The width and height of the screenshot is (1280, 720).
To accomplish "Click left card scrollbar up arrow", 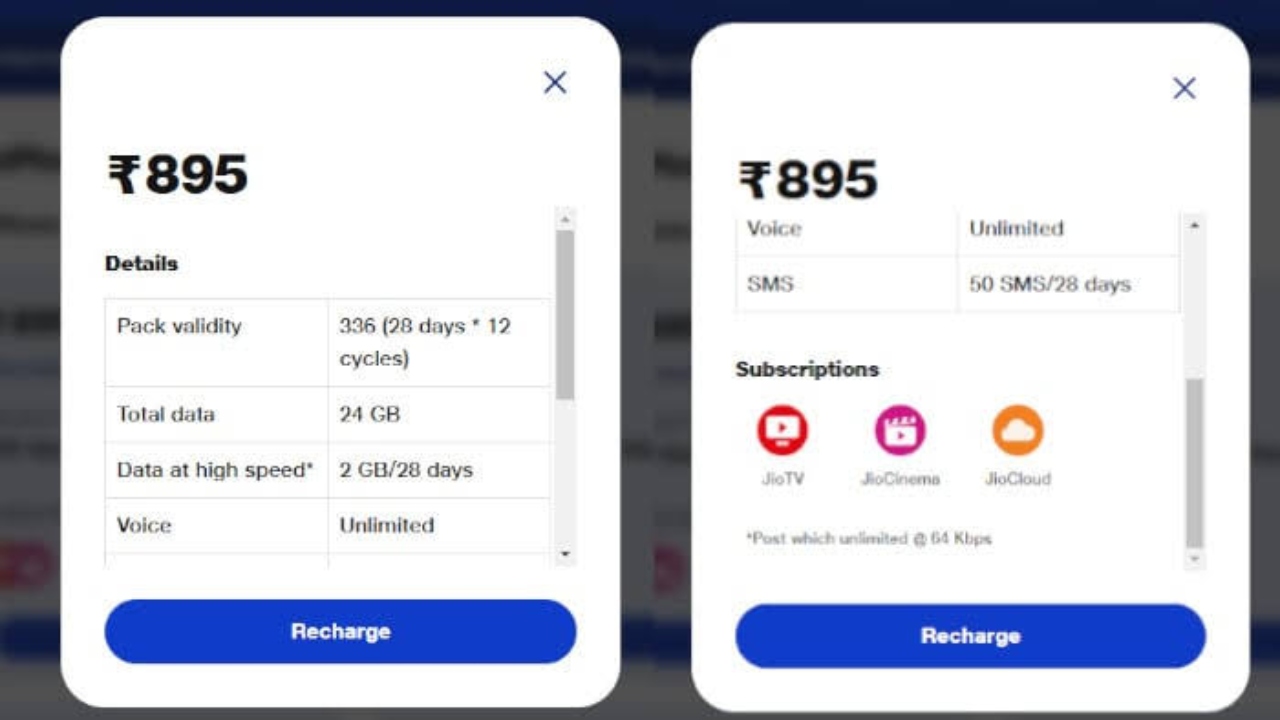I will pos(565,219).
